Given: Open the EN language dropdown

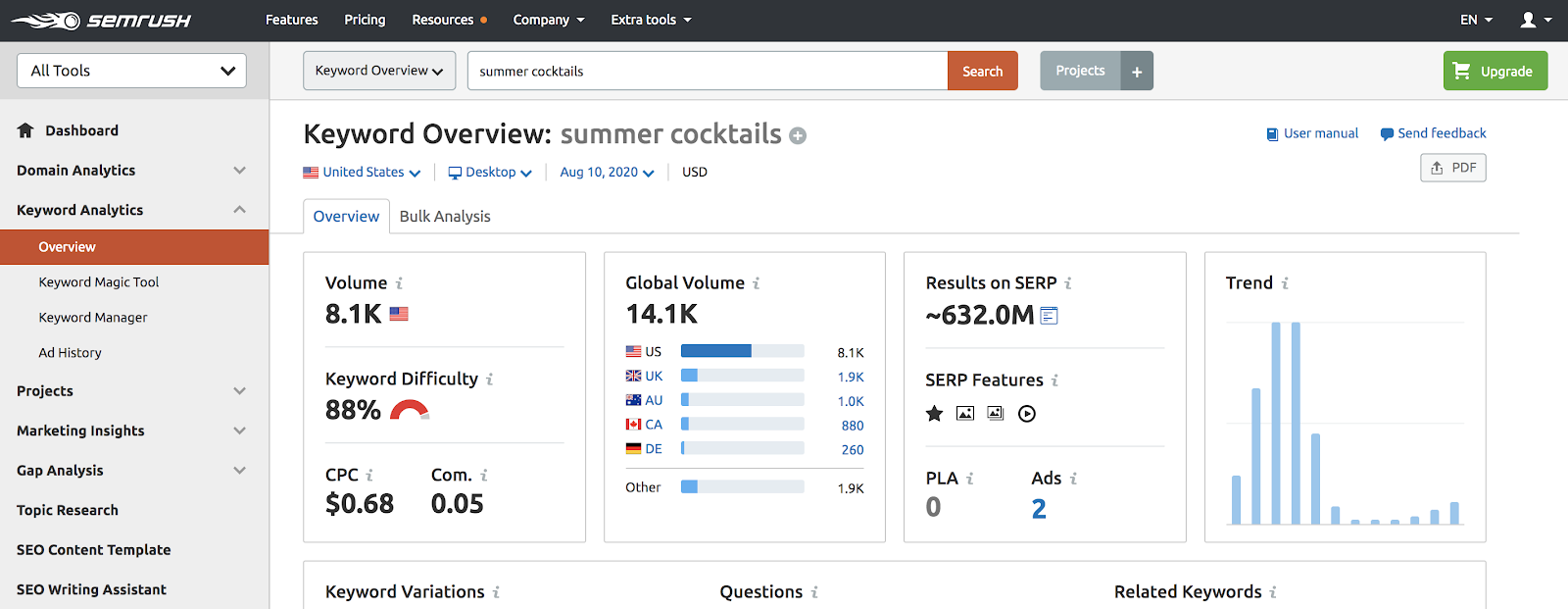Looking at the screenshot, I should (x=1476, y=20).
